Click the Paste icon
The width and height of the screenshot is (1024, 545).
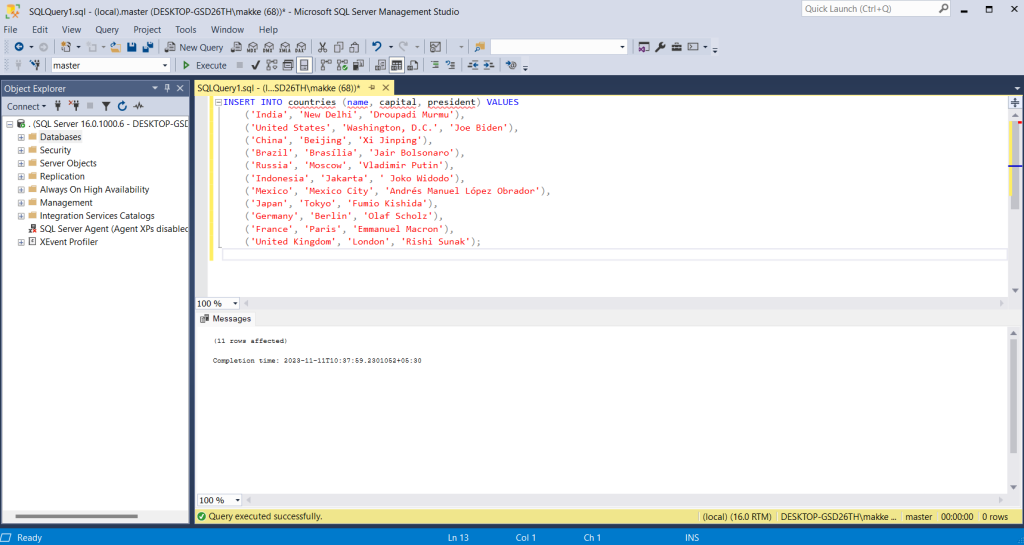pyautogui.click(x=354, y=47)
